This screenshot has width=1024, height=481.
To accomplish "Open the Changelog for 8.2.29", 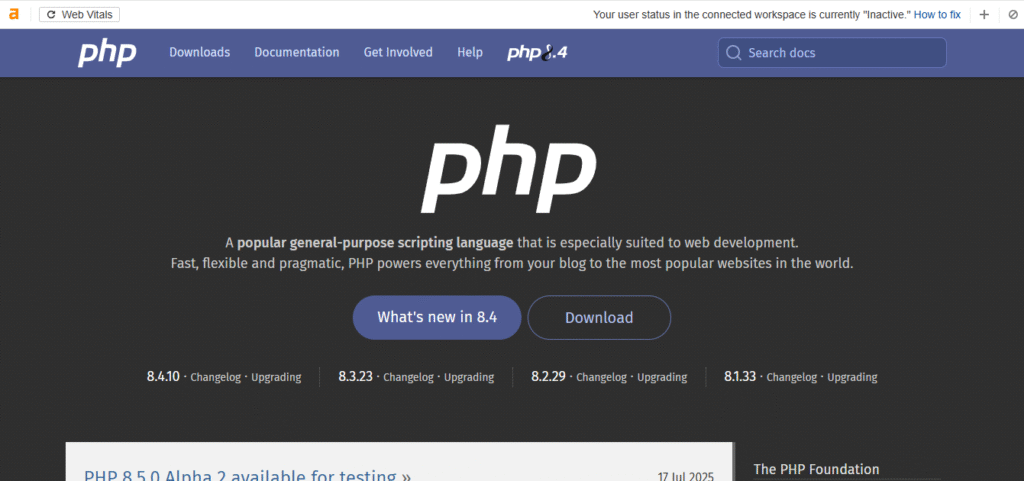I will (x=601, y=377).
